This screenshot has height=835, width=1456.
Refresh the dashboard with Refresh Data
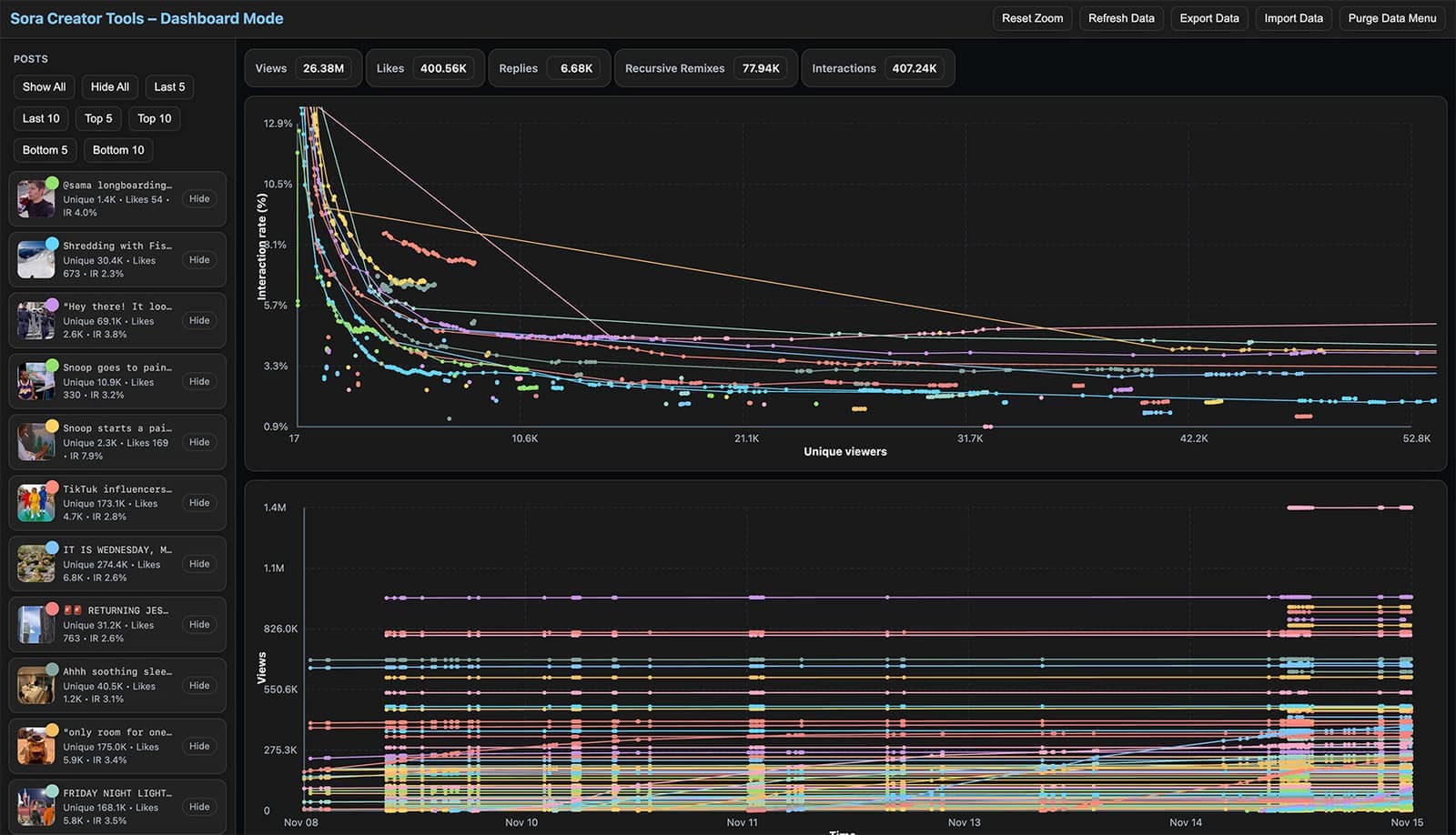1121,18
